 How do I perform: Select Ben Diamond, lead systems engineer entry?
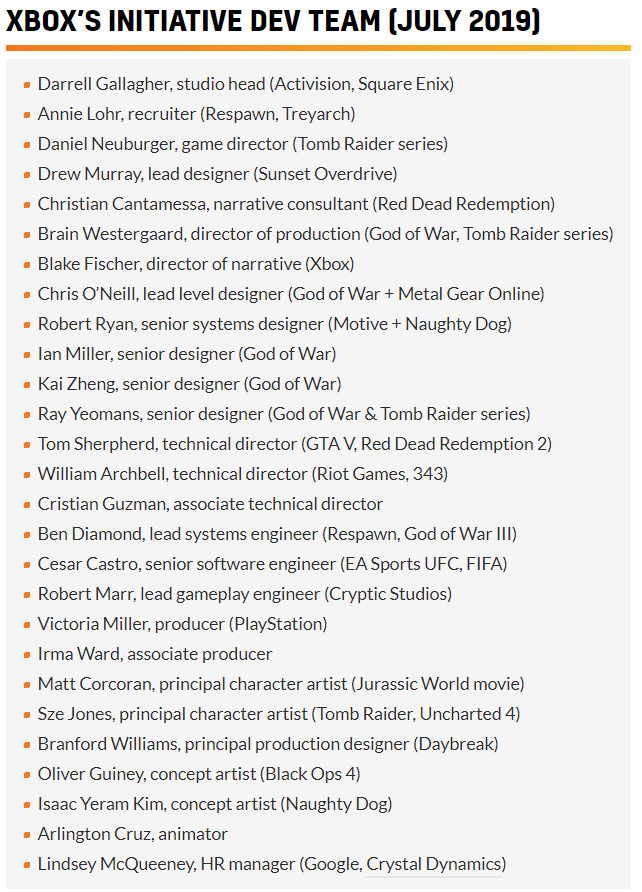277,534
